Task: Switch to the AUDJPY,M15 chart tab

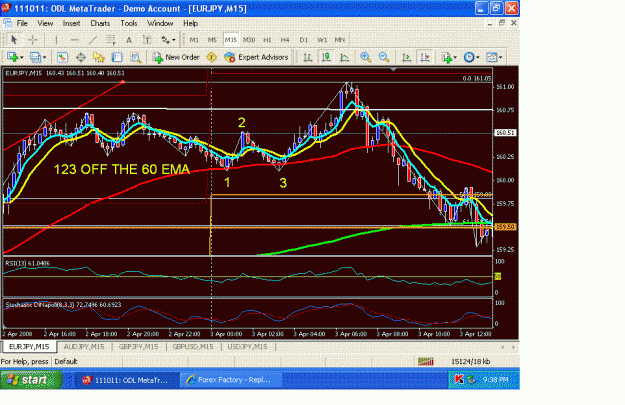Action: click(84, 346)
